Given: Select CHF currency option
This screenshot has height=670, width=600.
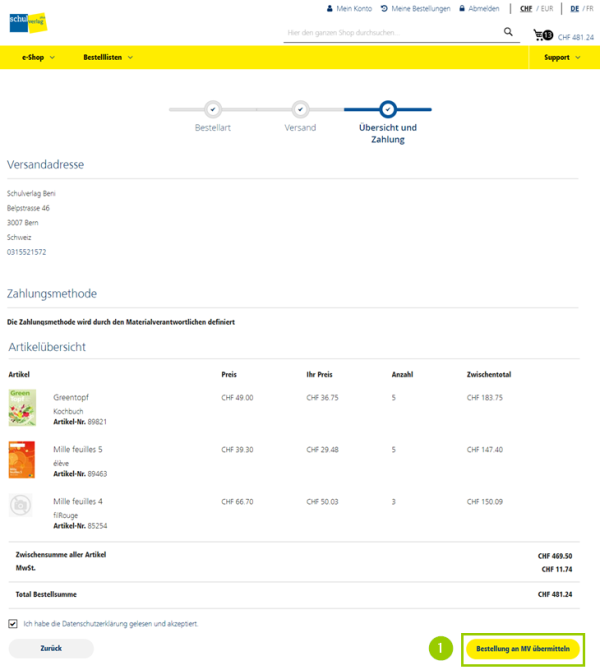Looking at the screenshot, I should point(526,8).
